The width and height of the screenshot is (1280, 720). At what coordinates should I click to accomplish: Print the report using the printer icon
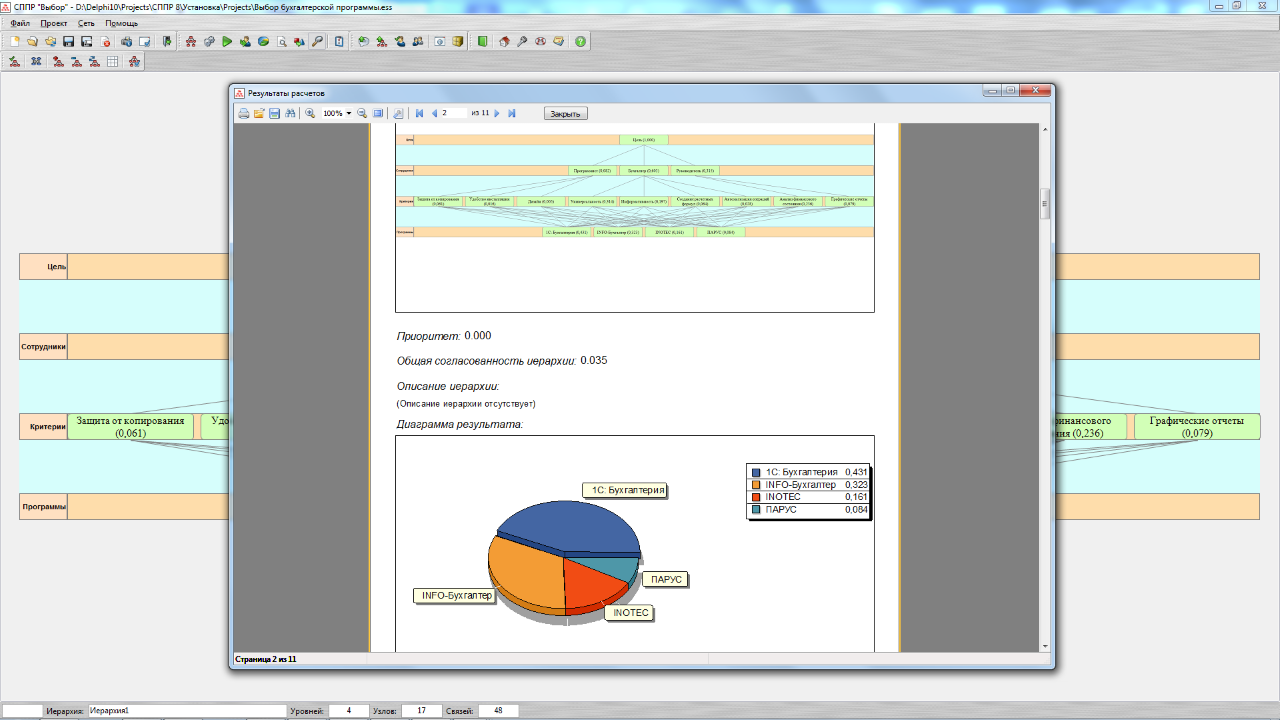pos(243,114)
